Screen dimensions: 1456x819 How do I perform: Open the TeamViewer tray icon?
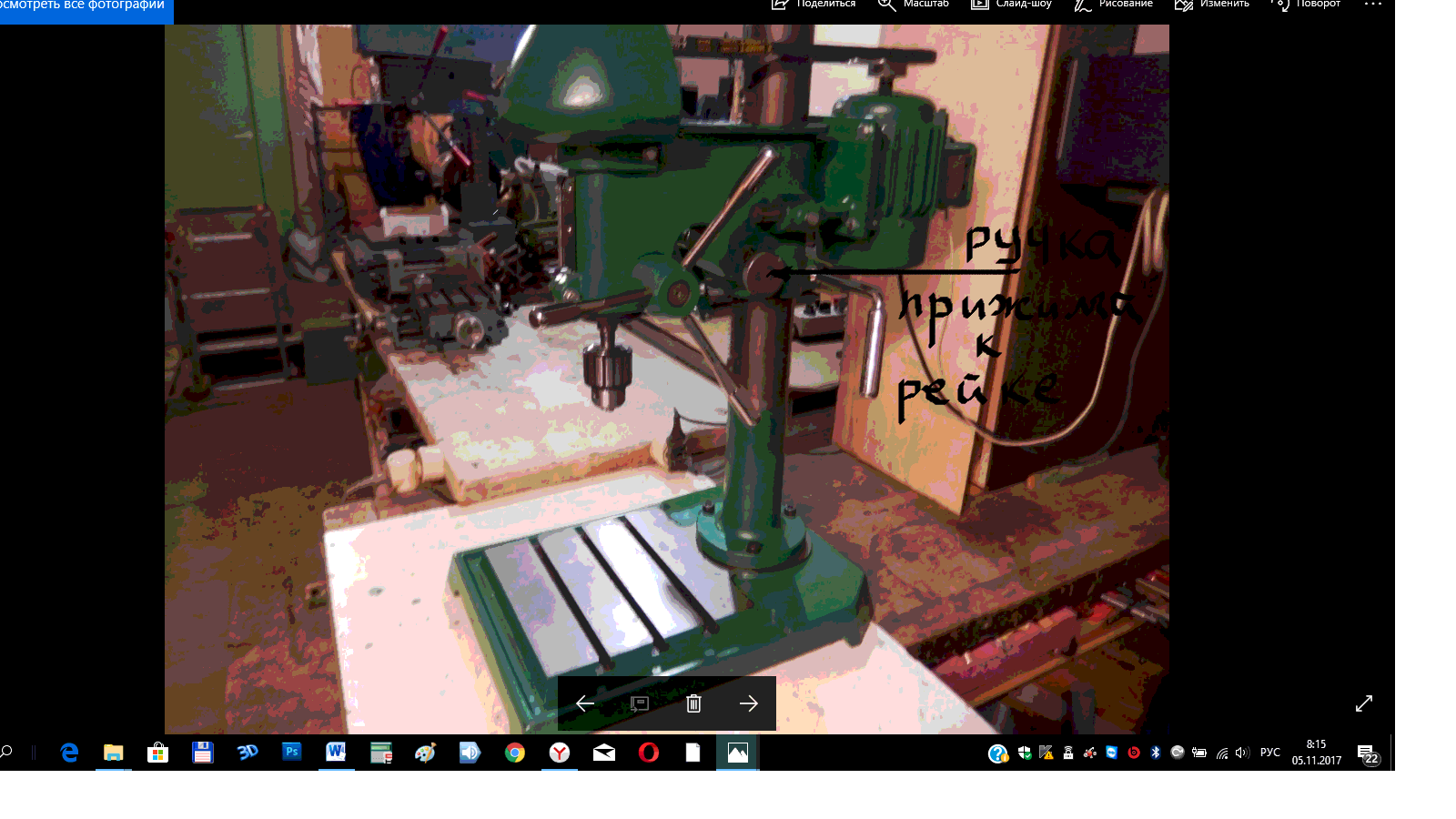[1112, 753]
